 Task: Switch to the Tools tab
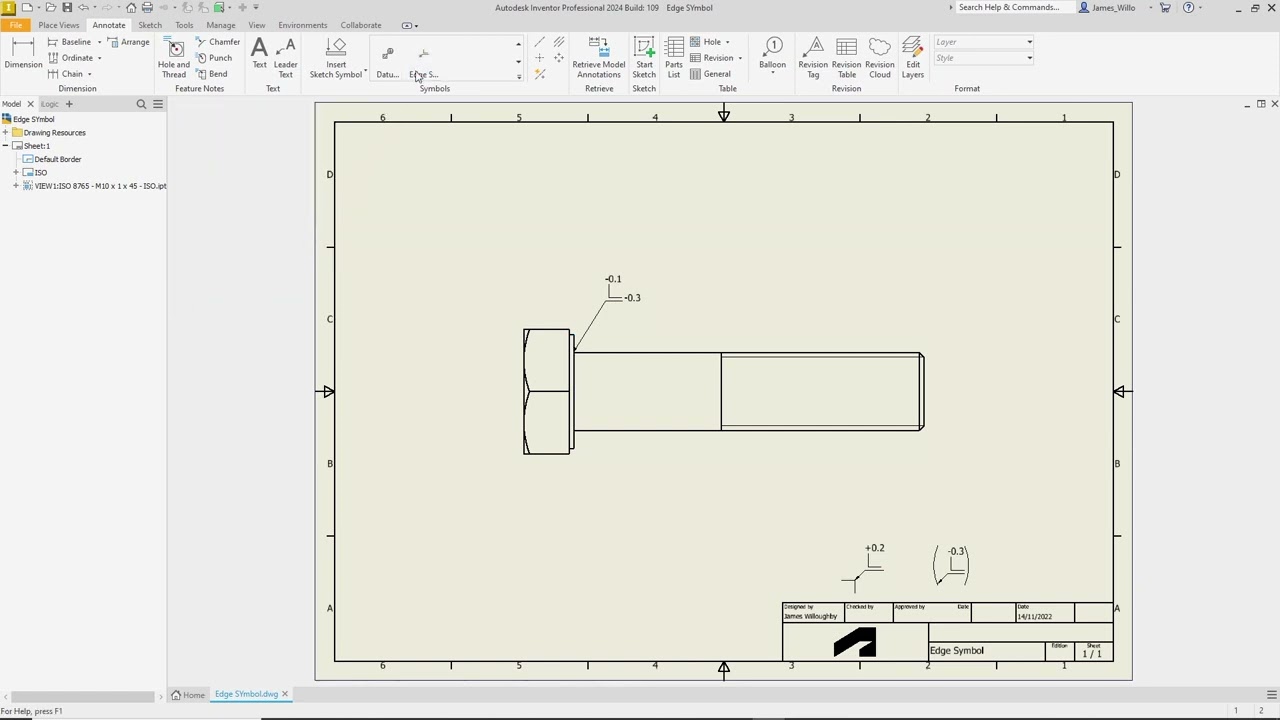pos(184,25)
